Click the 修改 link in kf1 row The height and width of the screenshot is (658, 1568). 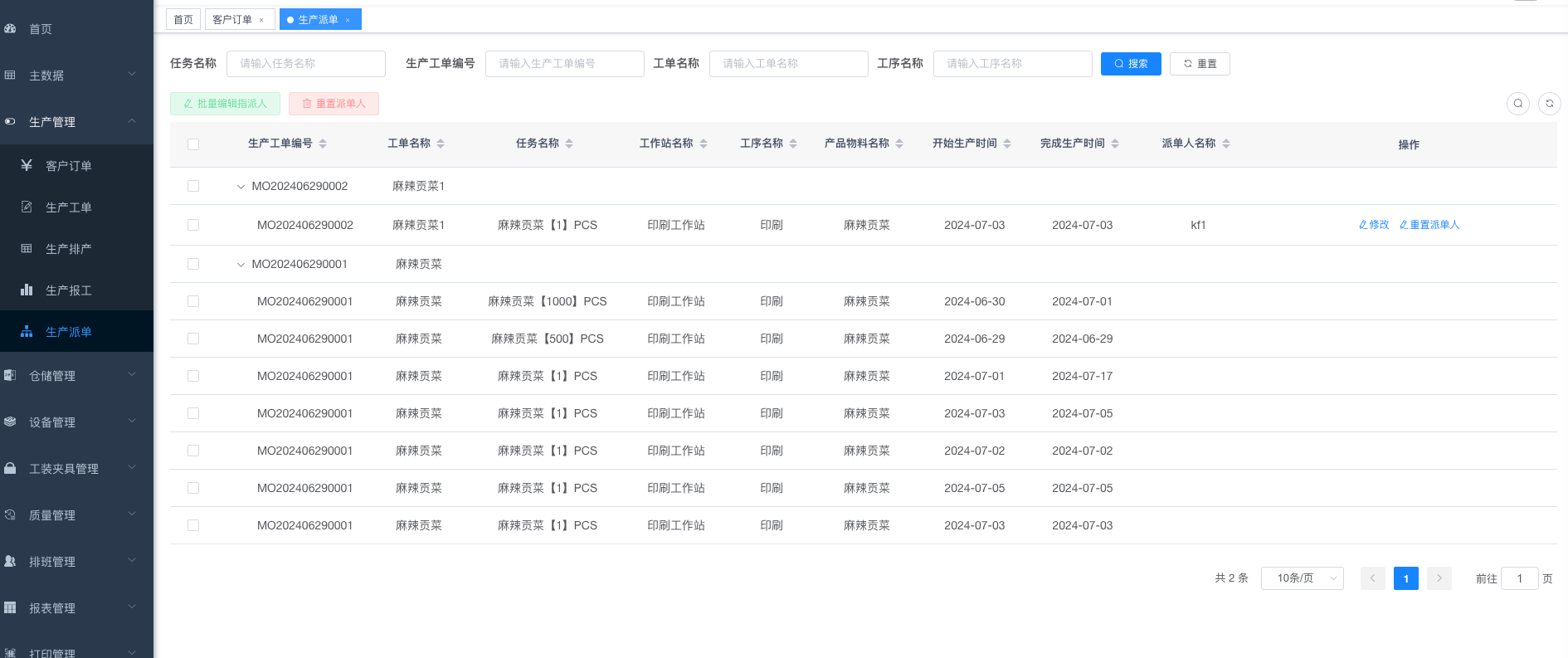point(1374,225)
